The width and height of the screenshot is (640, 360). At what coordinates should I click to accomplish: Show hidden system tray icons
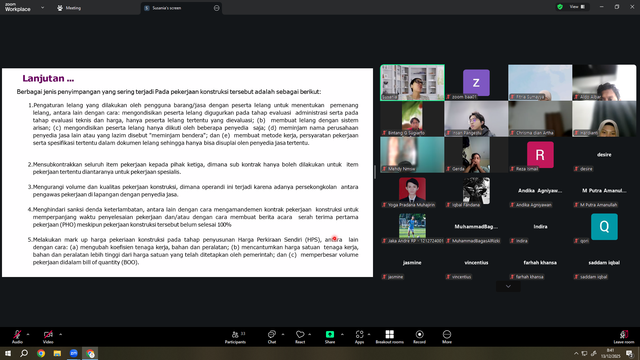tap(576, 353)
